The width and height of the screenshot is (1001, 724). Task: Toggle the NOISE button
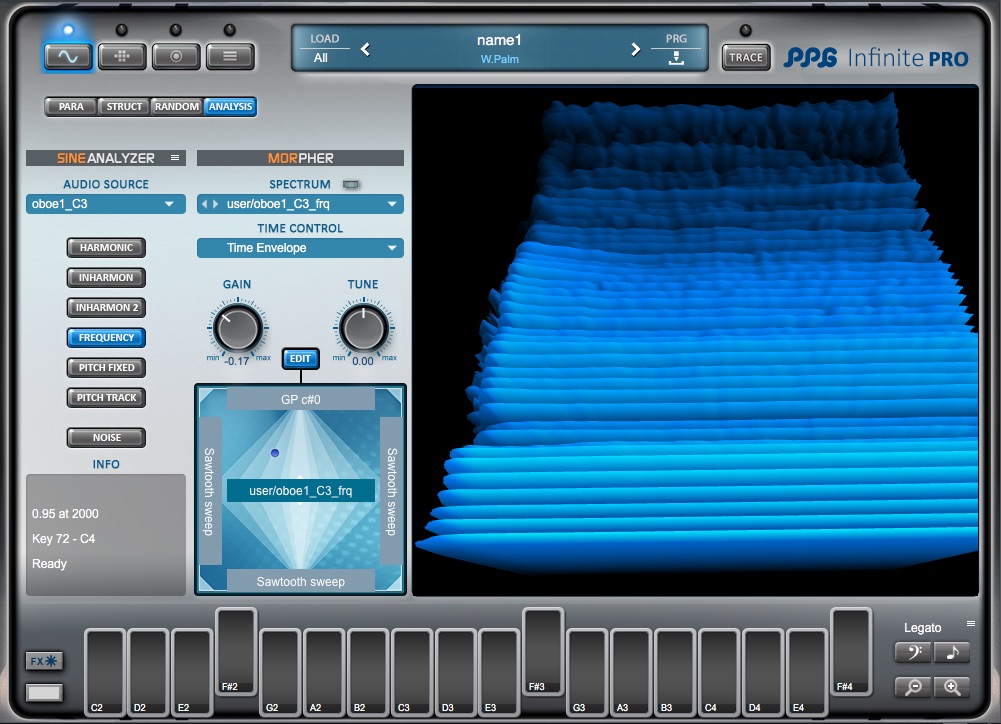[x=106, y=438]
